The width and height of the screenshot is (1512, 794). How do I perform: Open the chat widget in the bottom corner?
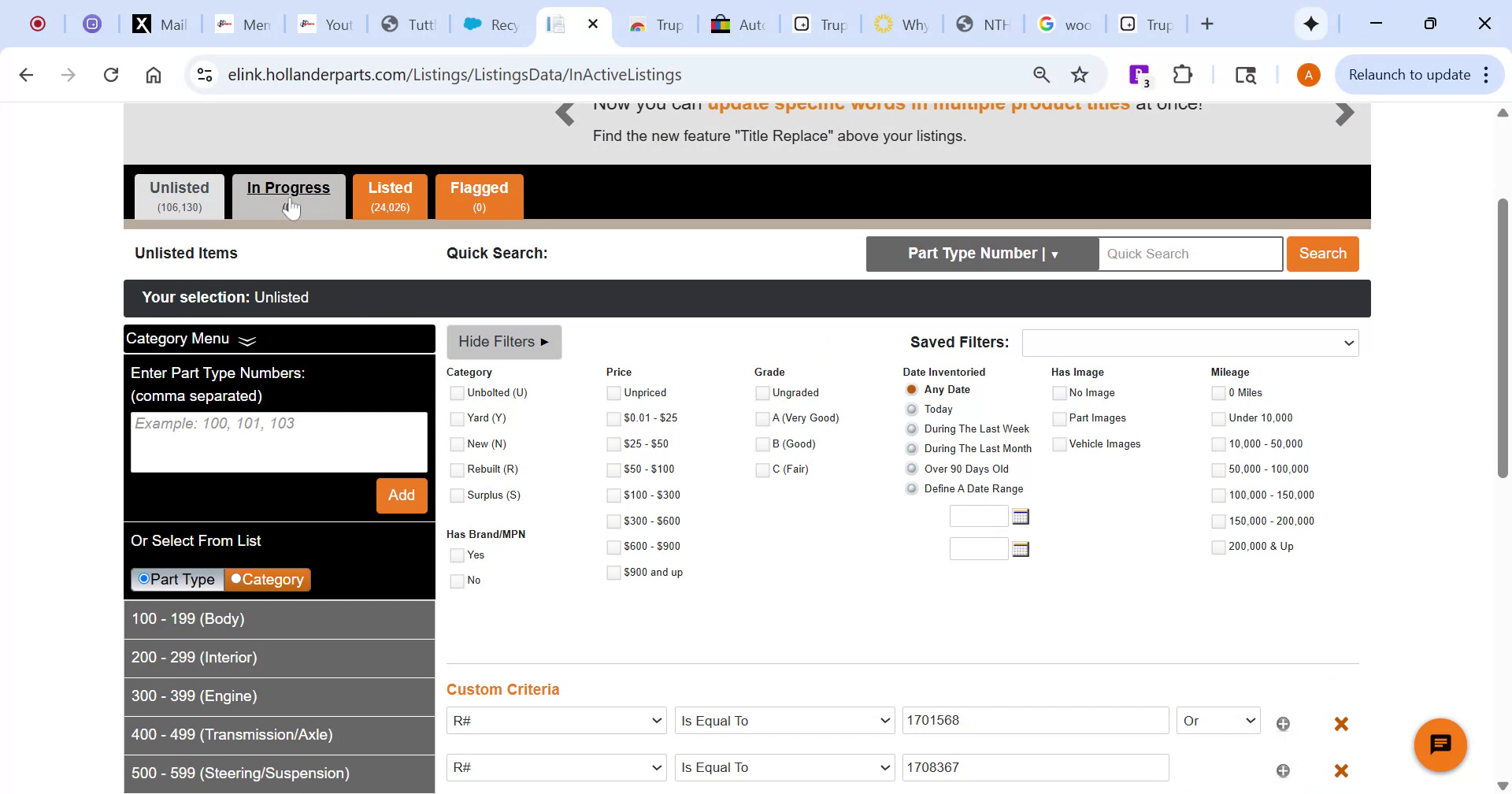(1440, 744)
